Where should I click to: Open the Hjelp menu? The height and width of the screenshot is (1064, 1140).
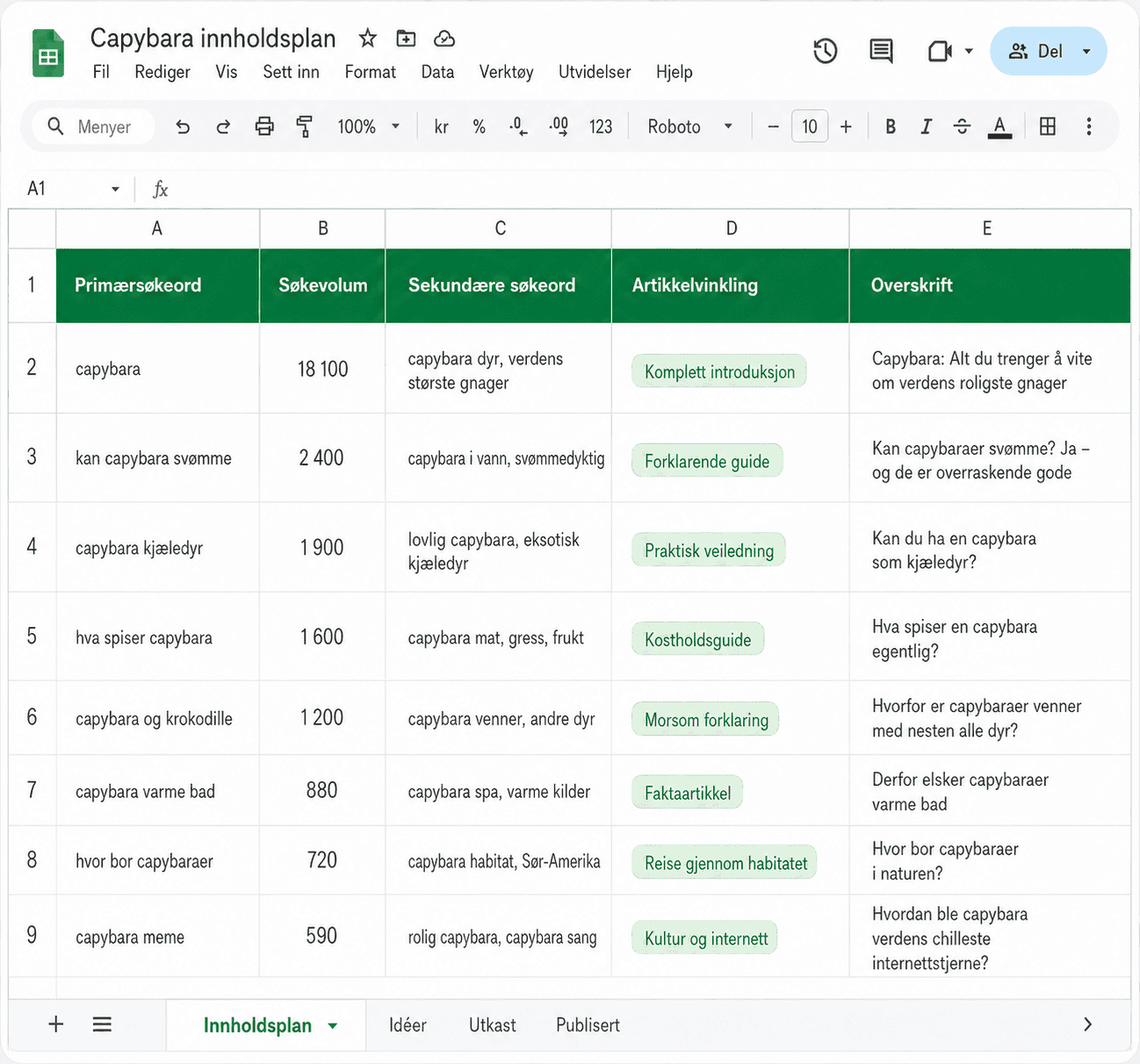[674, 72]
